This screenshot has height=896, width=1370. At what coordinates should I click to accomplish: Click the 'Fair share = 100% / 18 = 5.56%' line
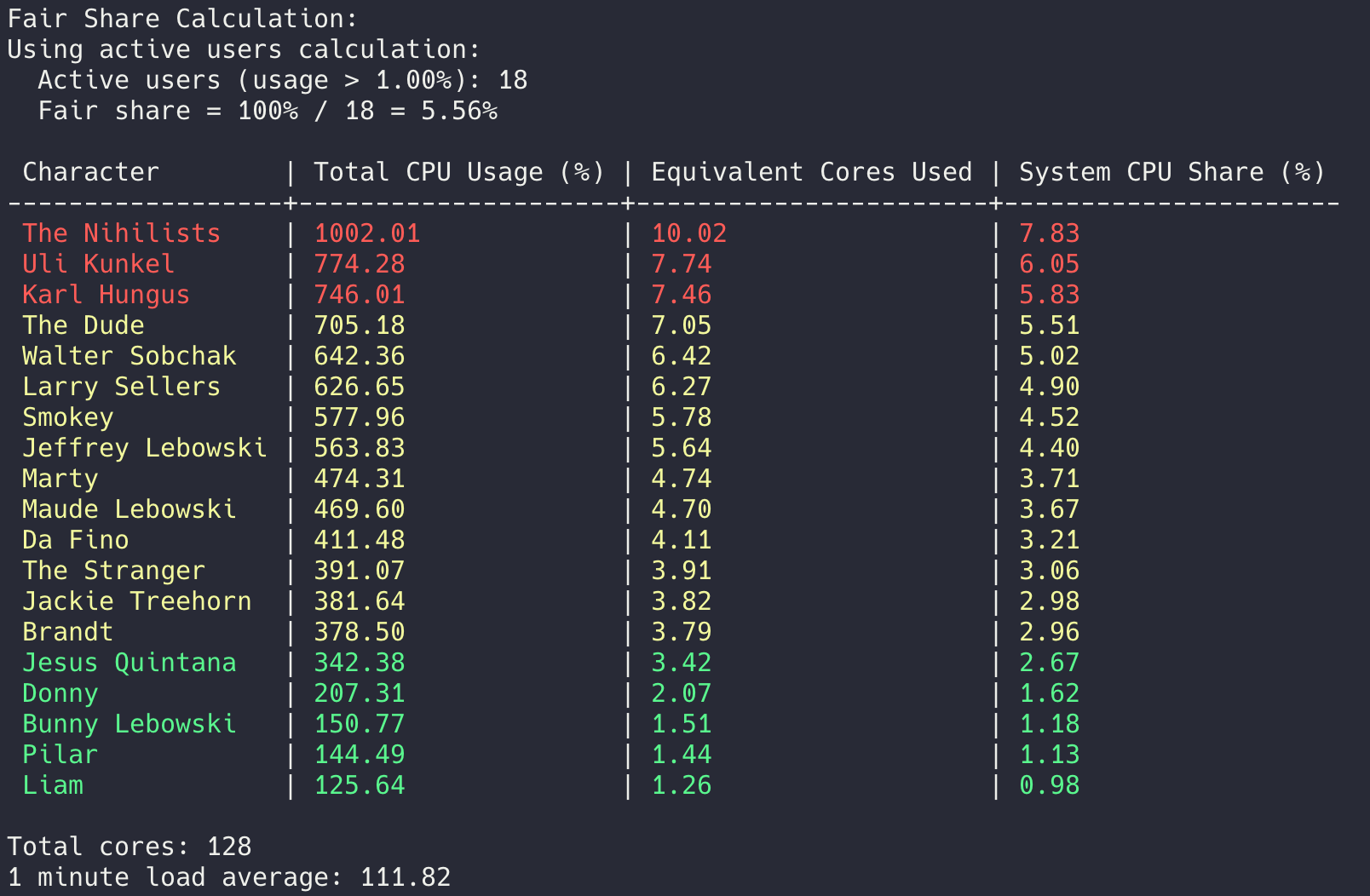268,111
